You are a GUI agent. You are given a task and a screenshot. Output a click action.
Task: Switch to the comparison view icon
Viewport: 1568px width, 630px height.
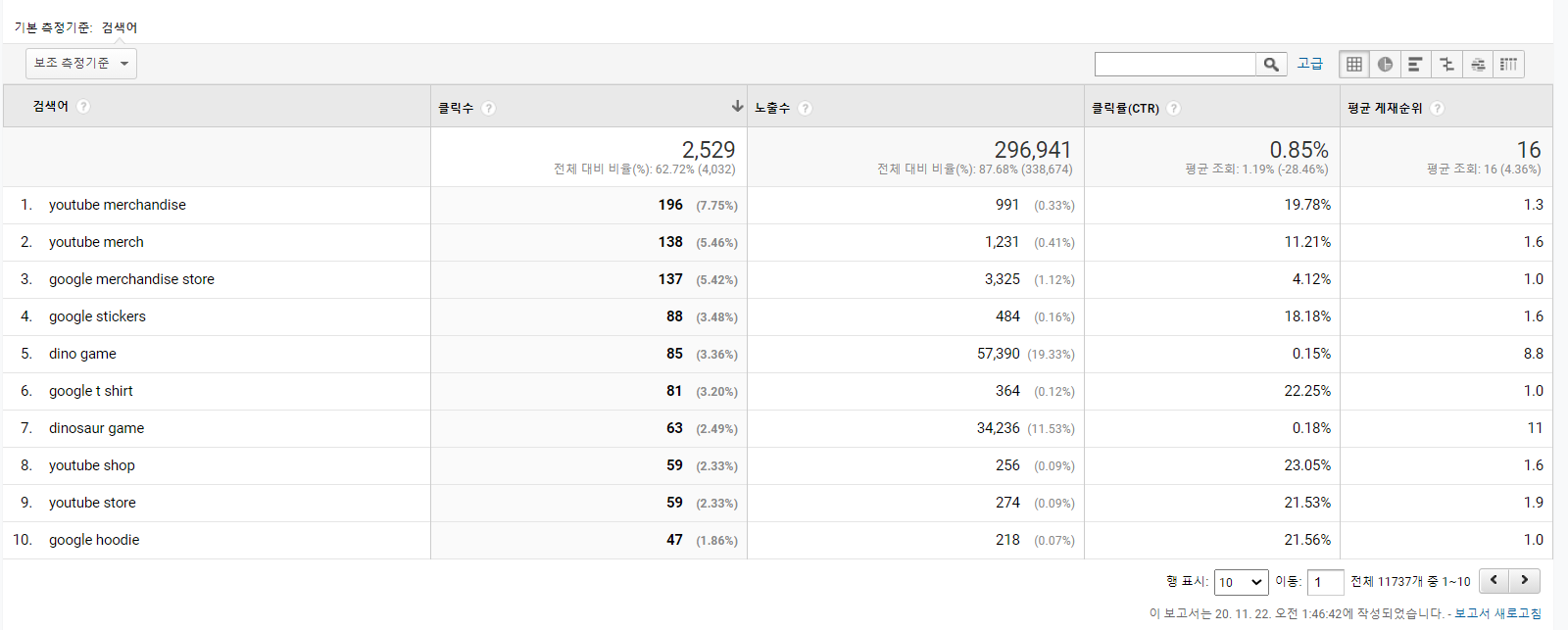point(1446,65)
